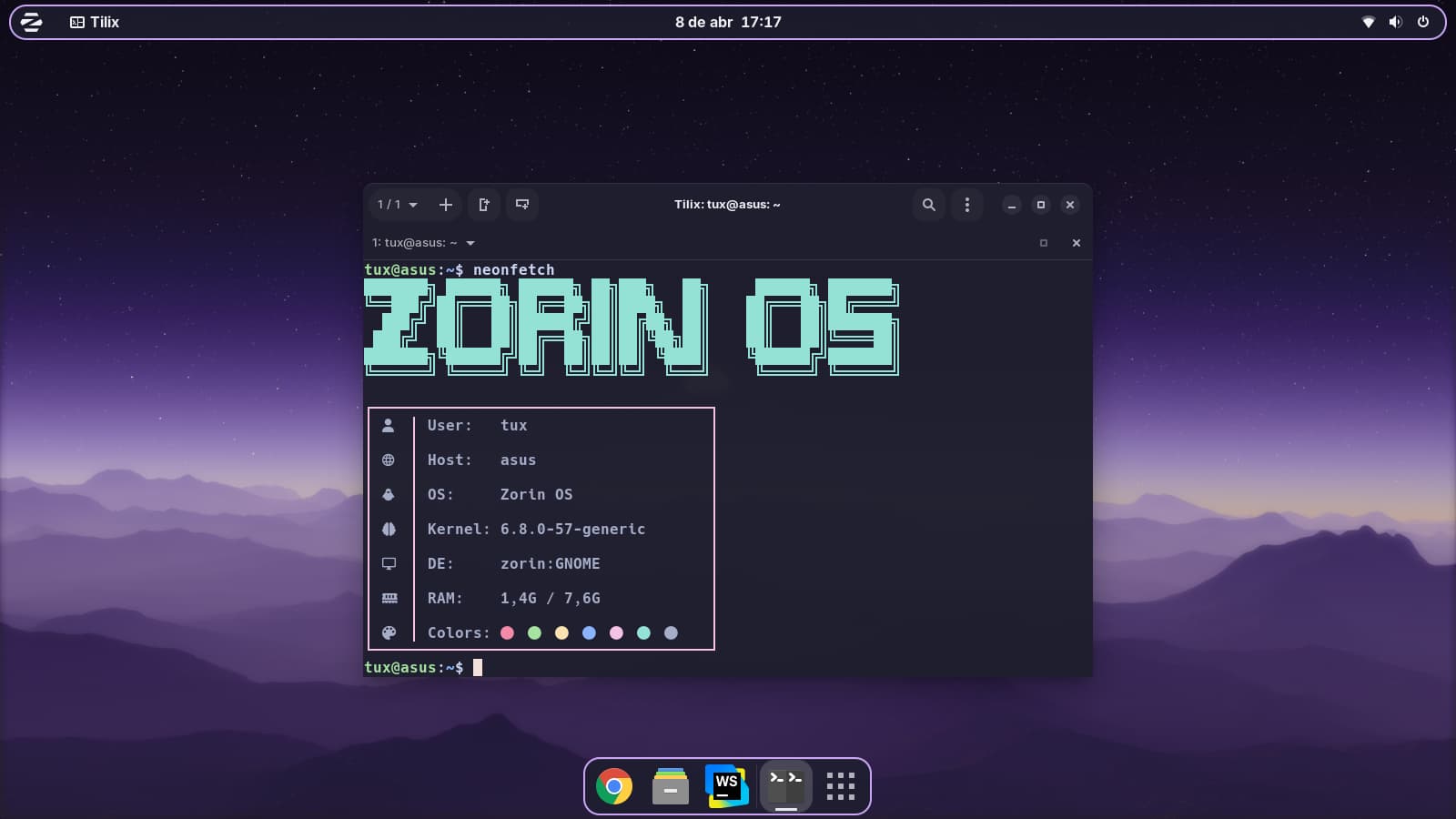Click the DE value zorin:GNOME
The width and height of the screenshot is (1456, 819).
click(550, 563)
